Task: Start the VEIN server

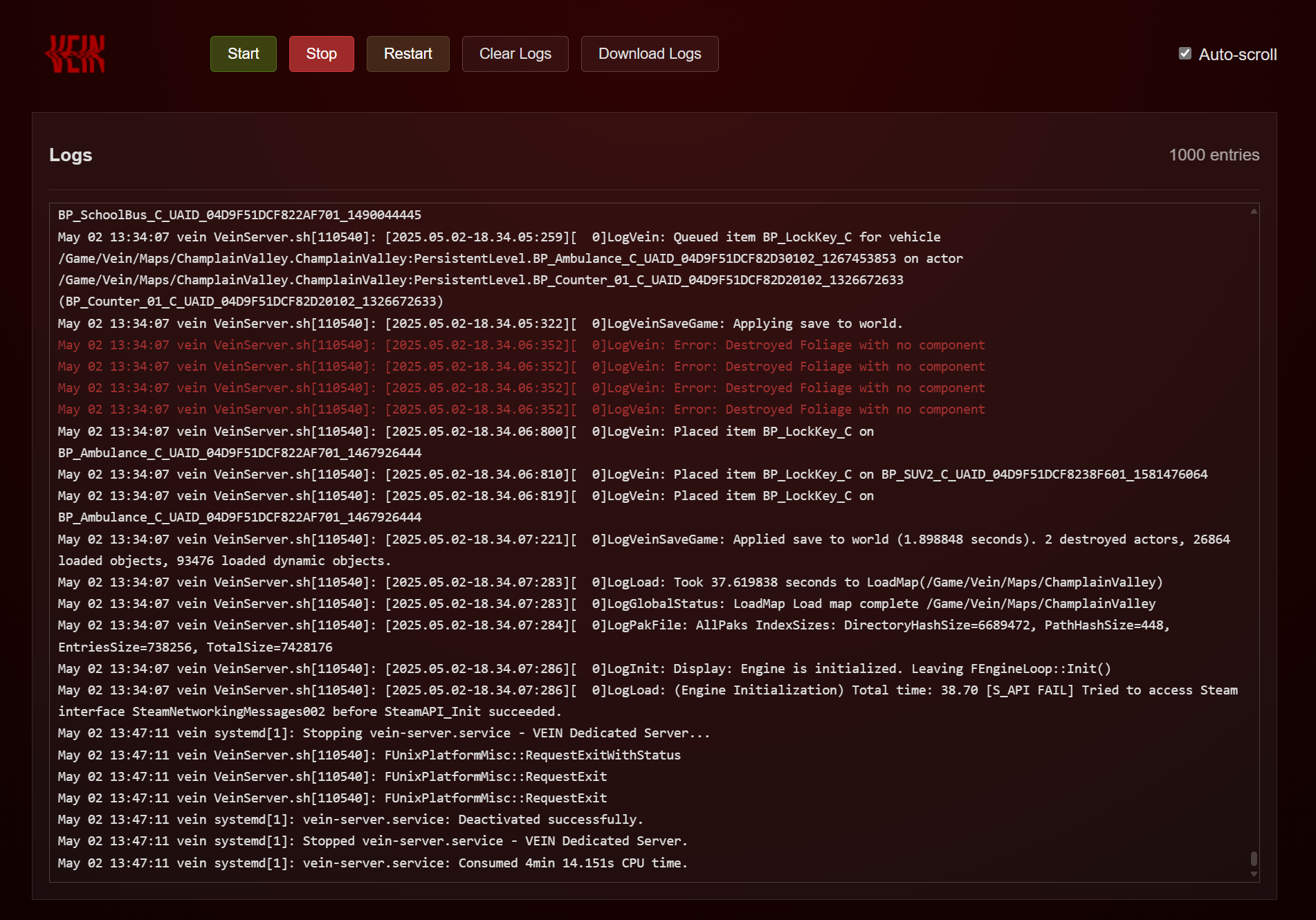Action: point(244,54)
